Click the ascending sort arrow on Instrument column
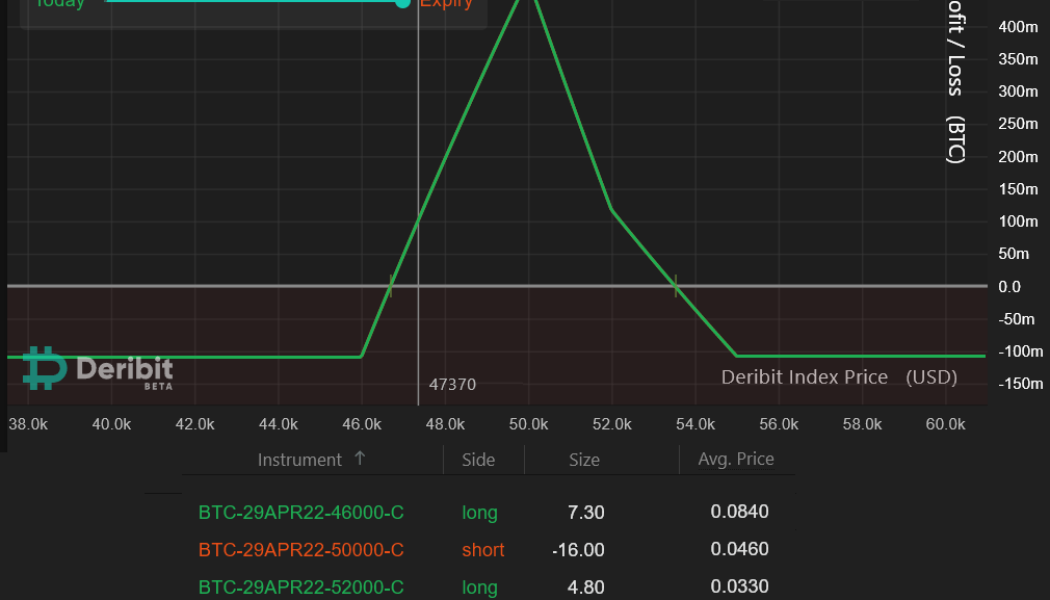Screen dimensions: 1050x600 (x=358, y=459)
